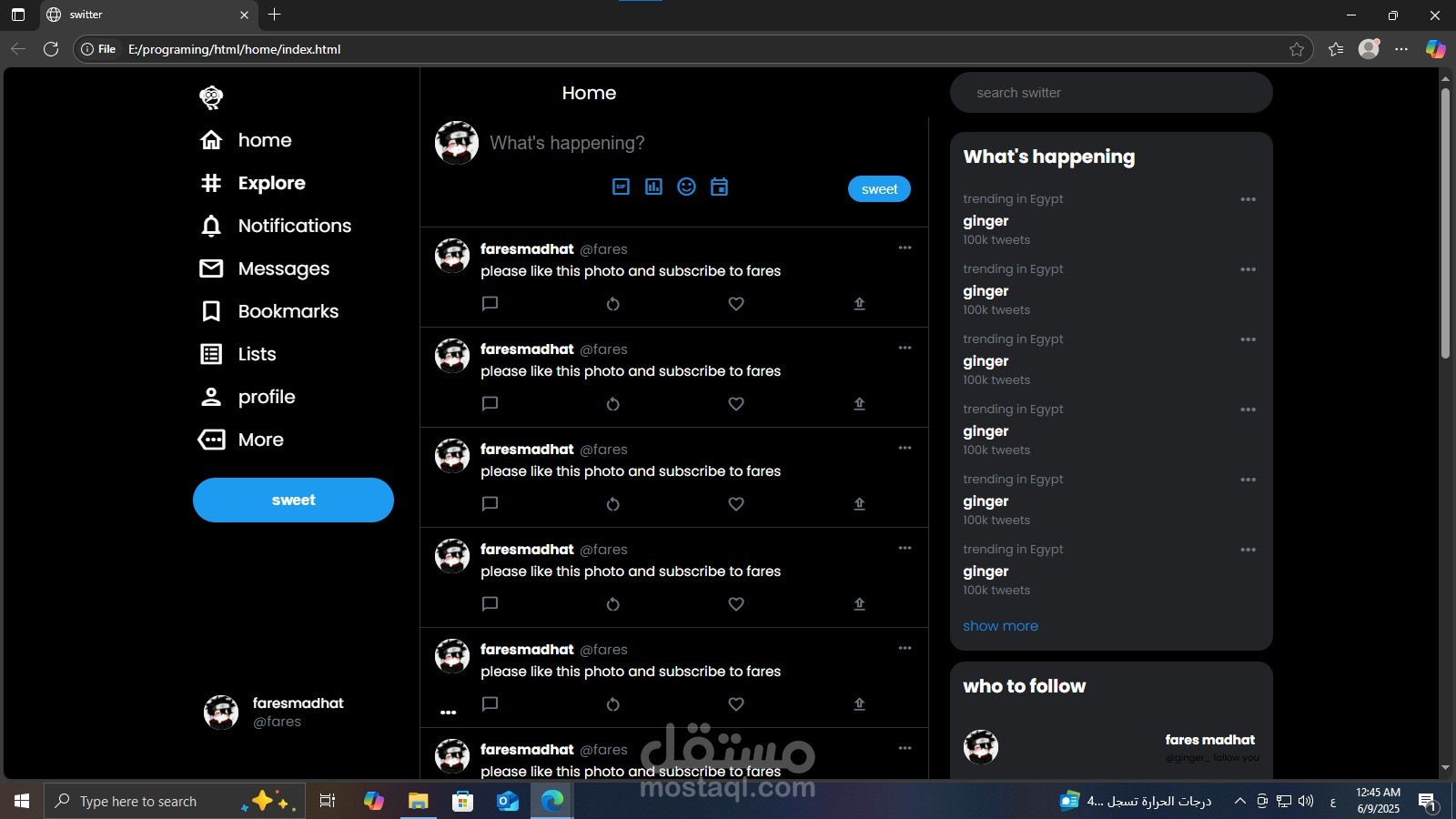This screenshot has height=819, width=1456.
Task: Add a GIF using the compose GIF icon
Action: coord(621,187)
